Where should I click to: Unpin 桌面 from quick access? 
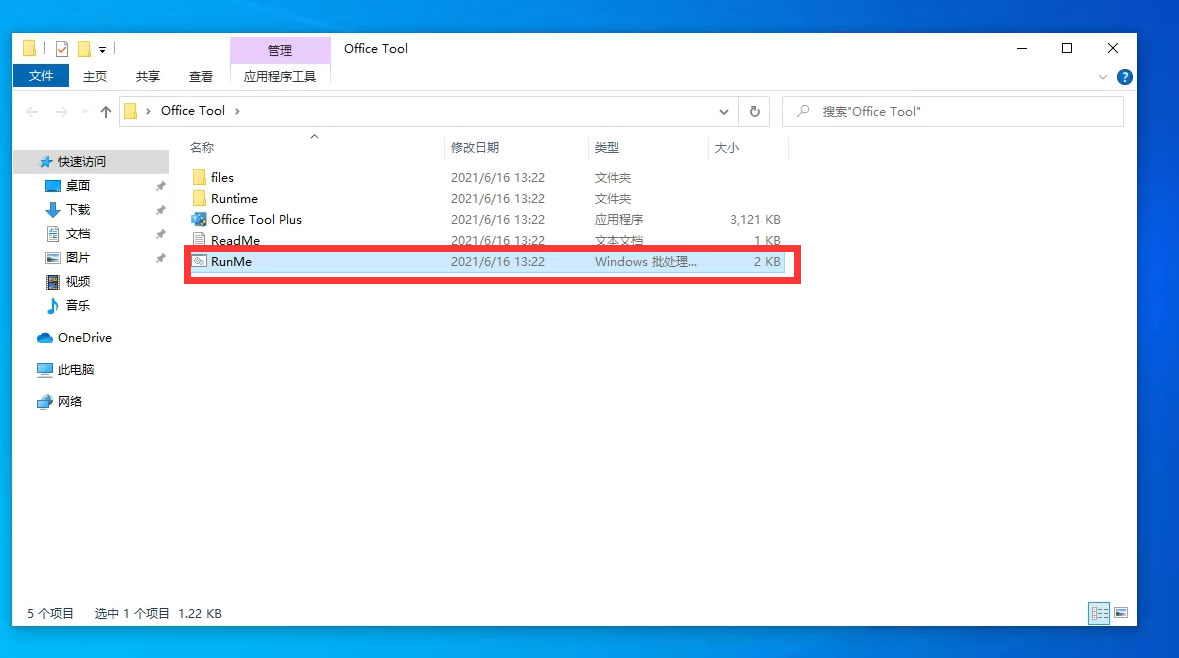tap(160, 185)
